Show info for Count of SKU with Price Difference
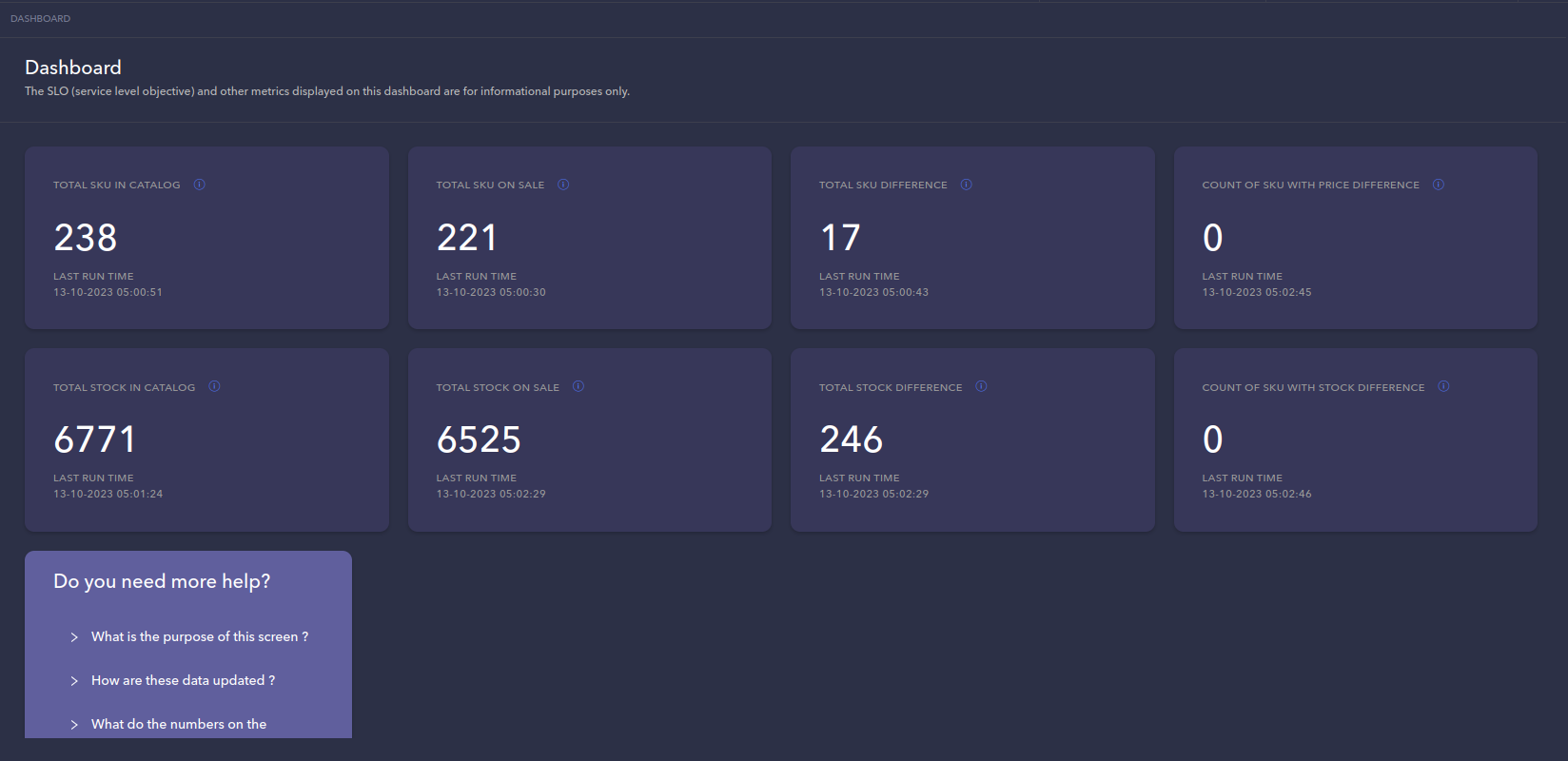 click(1439, 185)
